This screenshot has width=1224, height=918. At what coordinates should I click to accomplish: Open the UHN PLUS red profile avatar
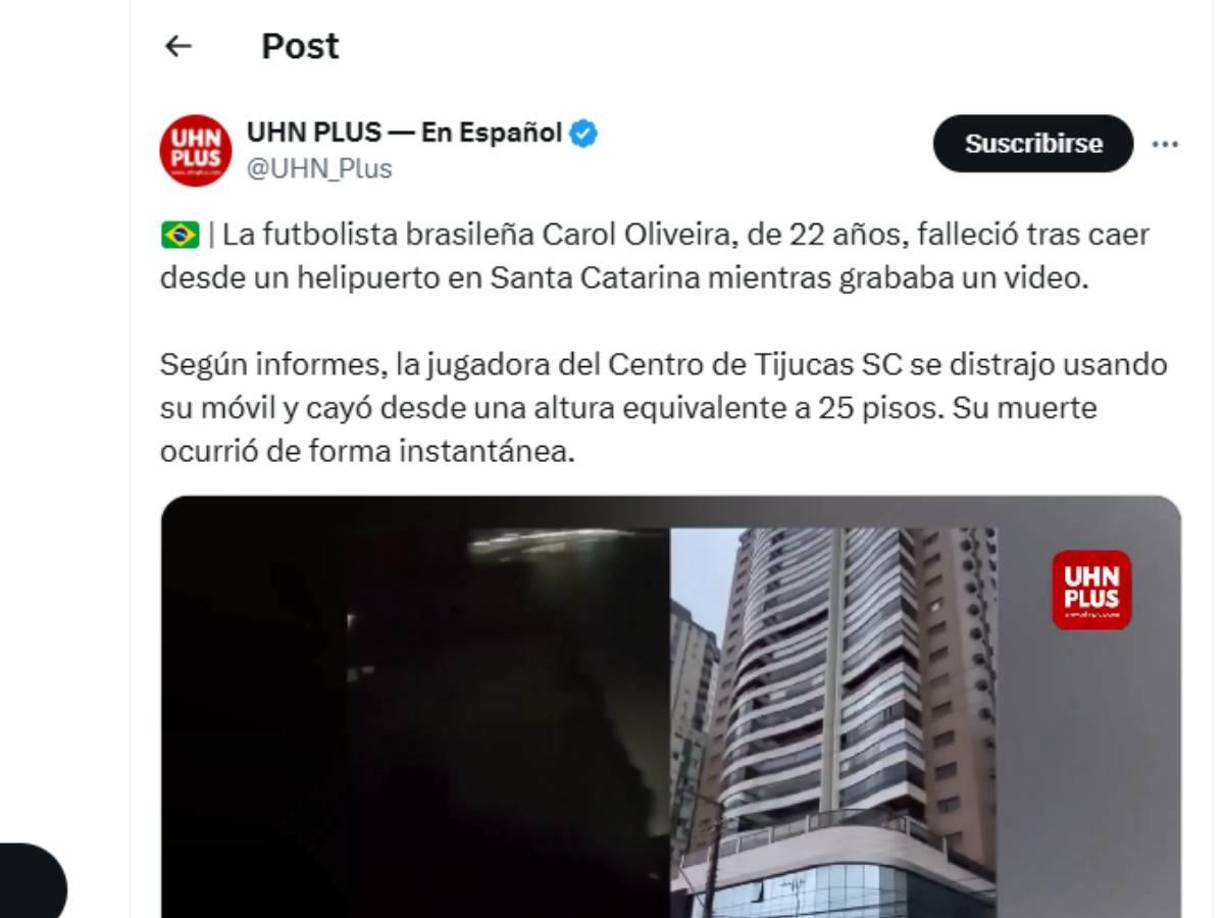(x=196, y=150)
